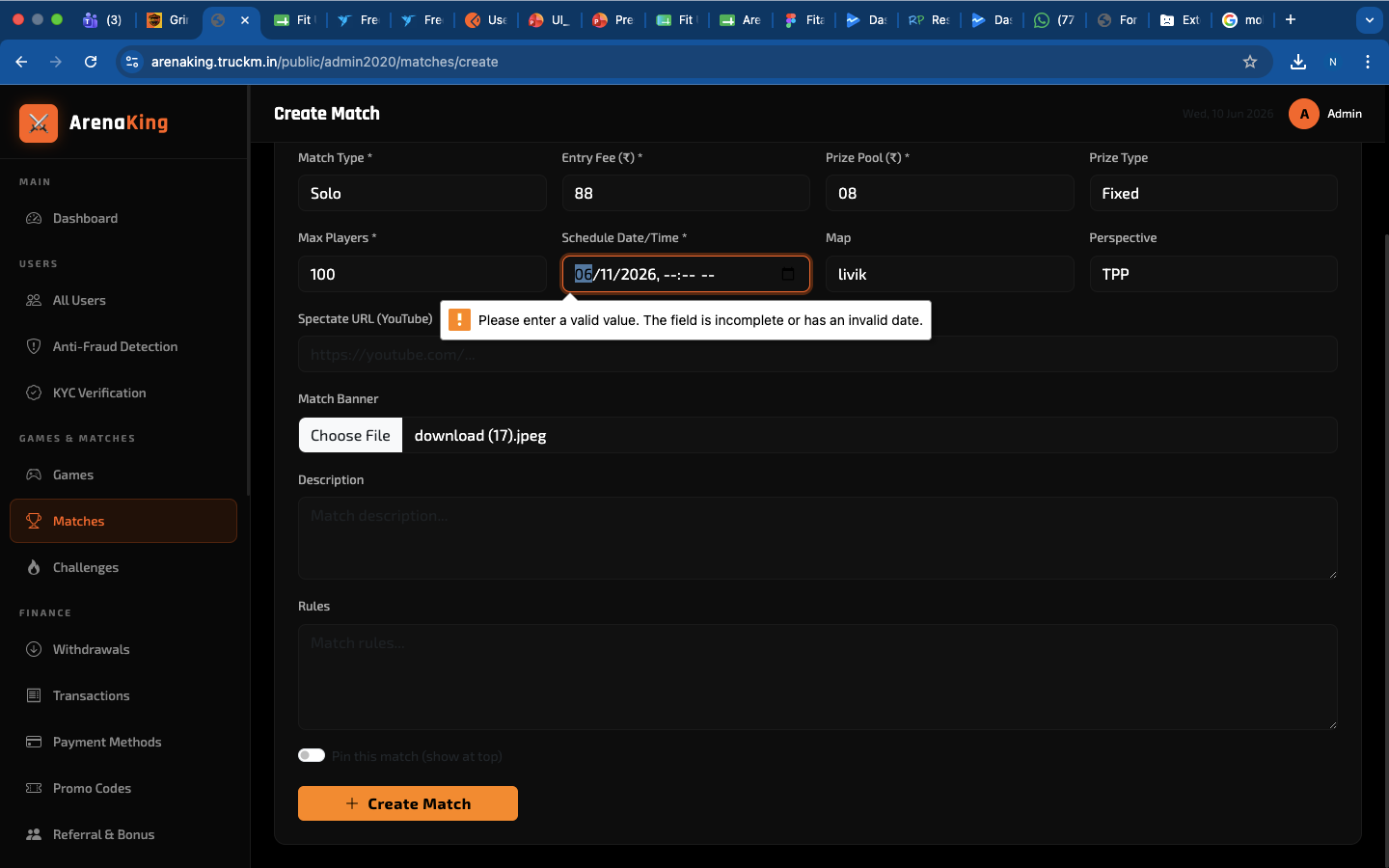Open the browser three-dot menu
This screenshot has width=1389, height=868.
(x=1368, y=62)
